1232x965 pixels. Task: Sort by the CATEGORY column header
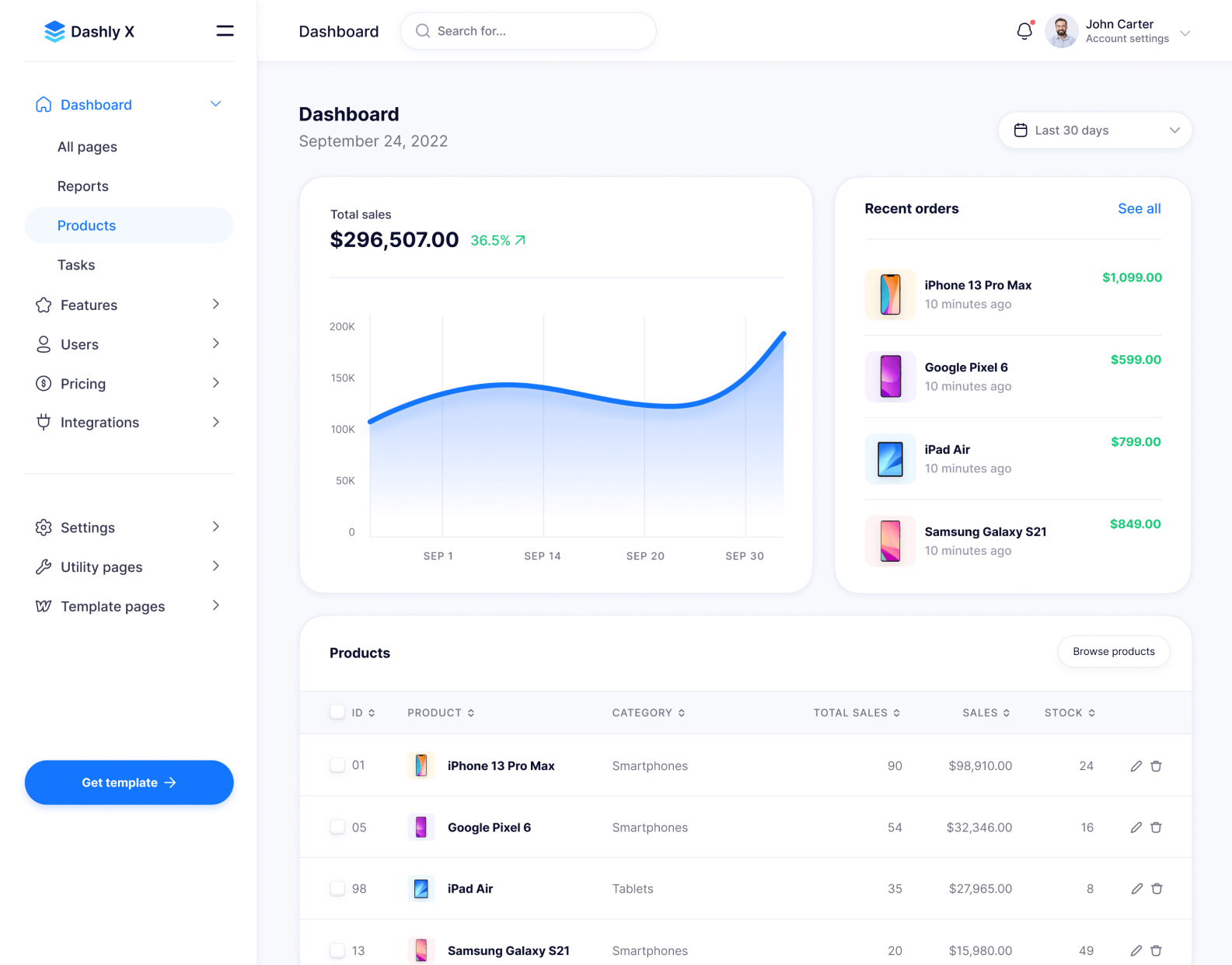[x=648, y=713]
